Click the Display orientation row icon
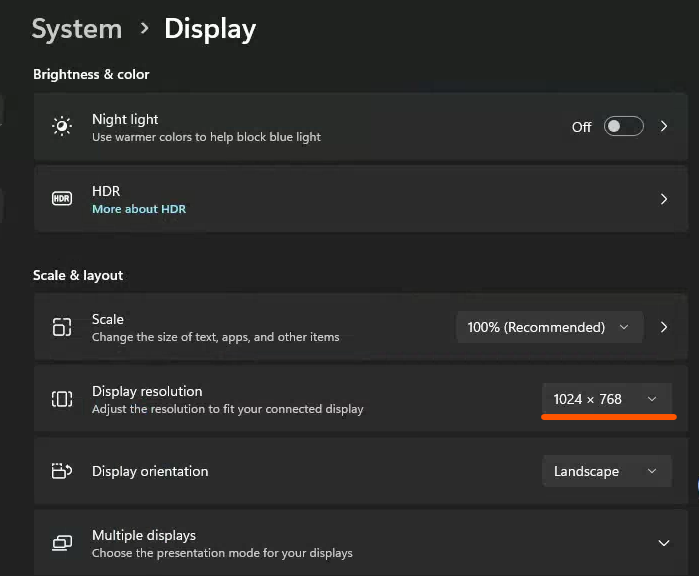The width and height of the screenshot is (699, 576). [x=62, y=471]
